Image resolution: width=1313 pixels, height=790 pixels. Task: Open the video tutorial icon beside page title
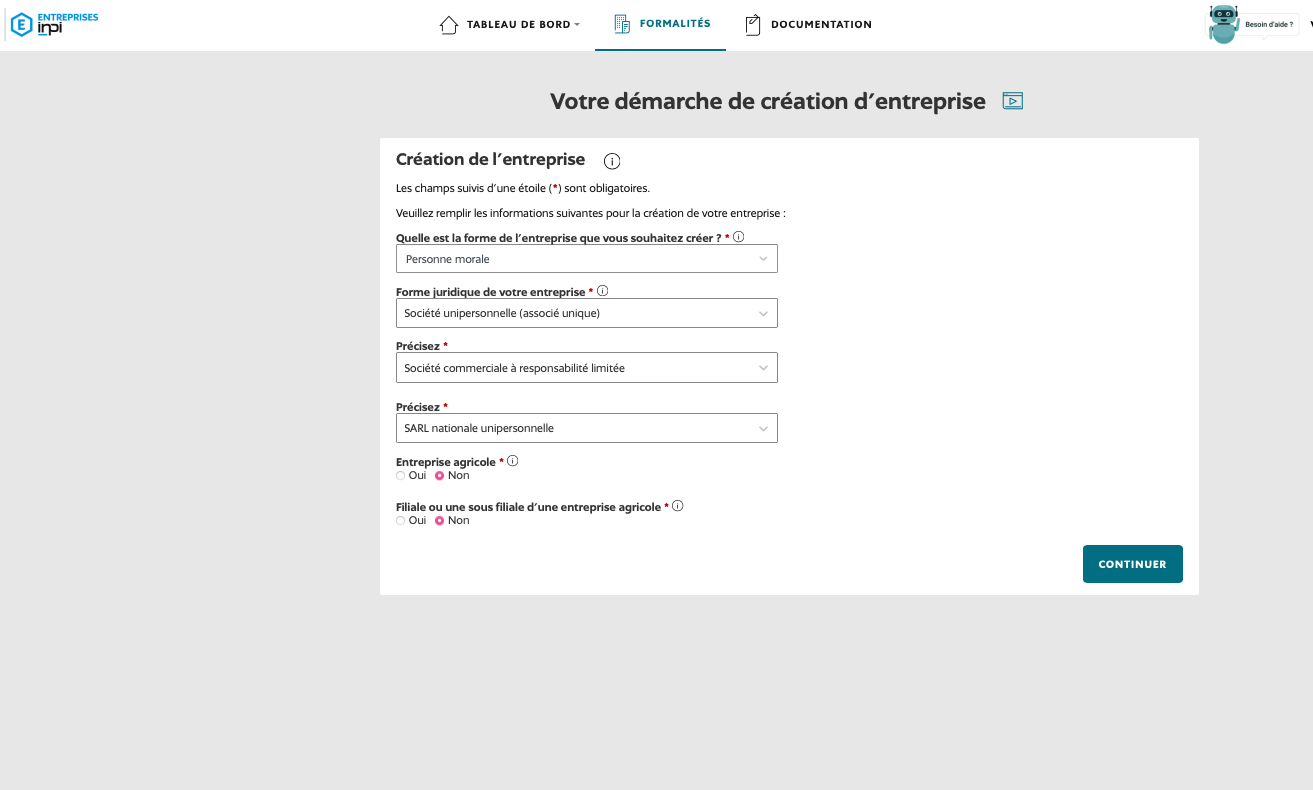tap(1013, 101)
